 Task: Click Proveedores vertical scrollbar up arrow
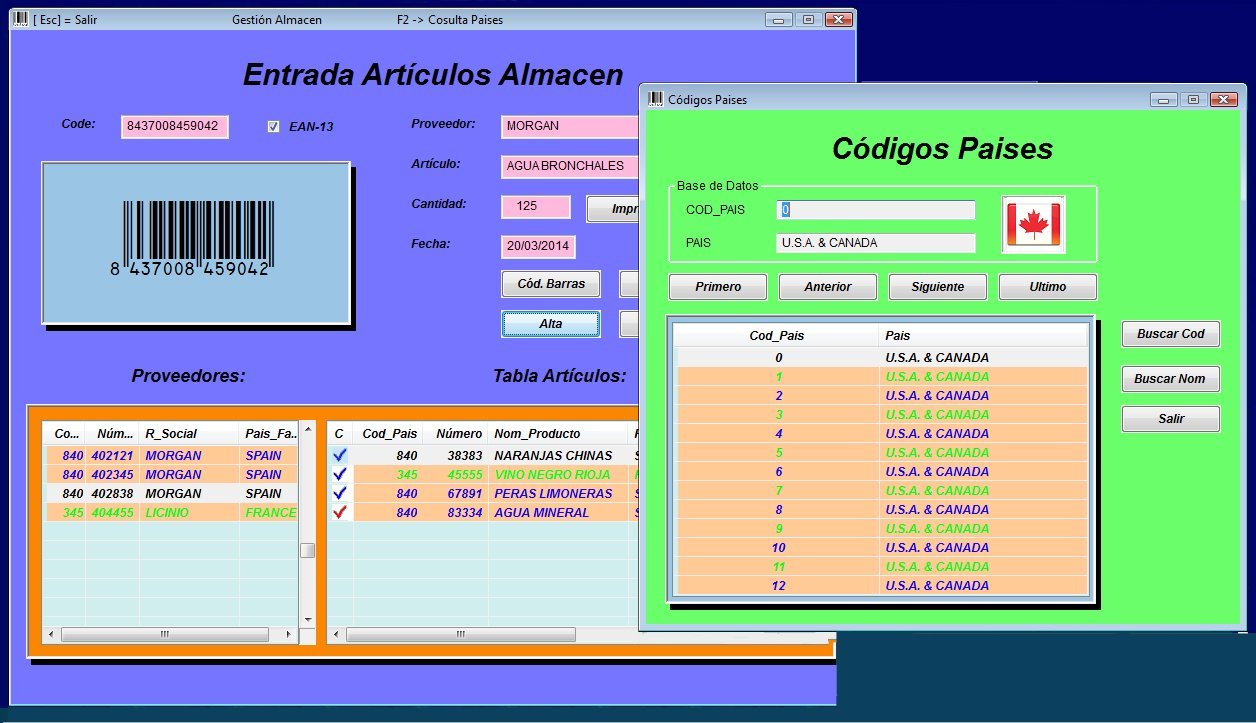tap(308, 431)
